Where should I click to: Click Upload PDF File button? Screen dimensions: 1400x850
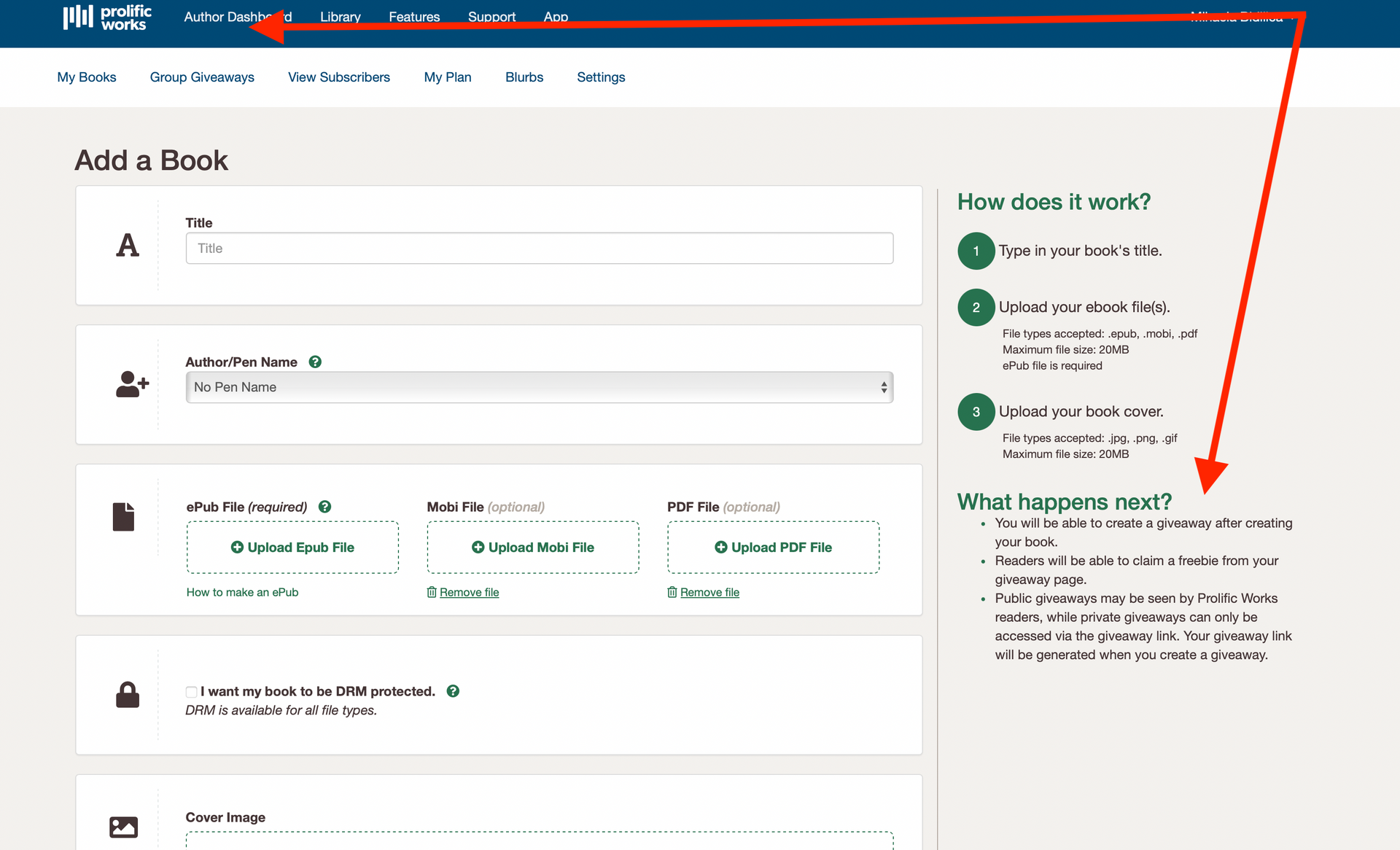pyautogui.click(x=773, y=547)
